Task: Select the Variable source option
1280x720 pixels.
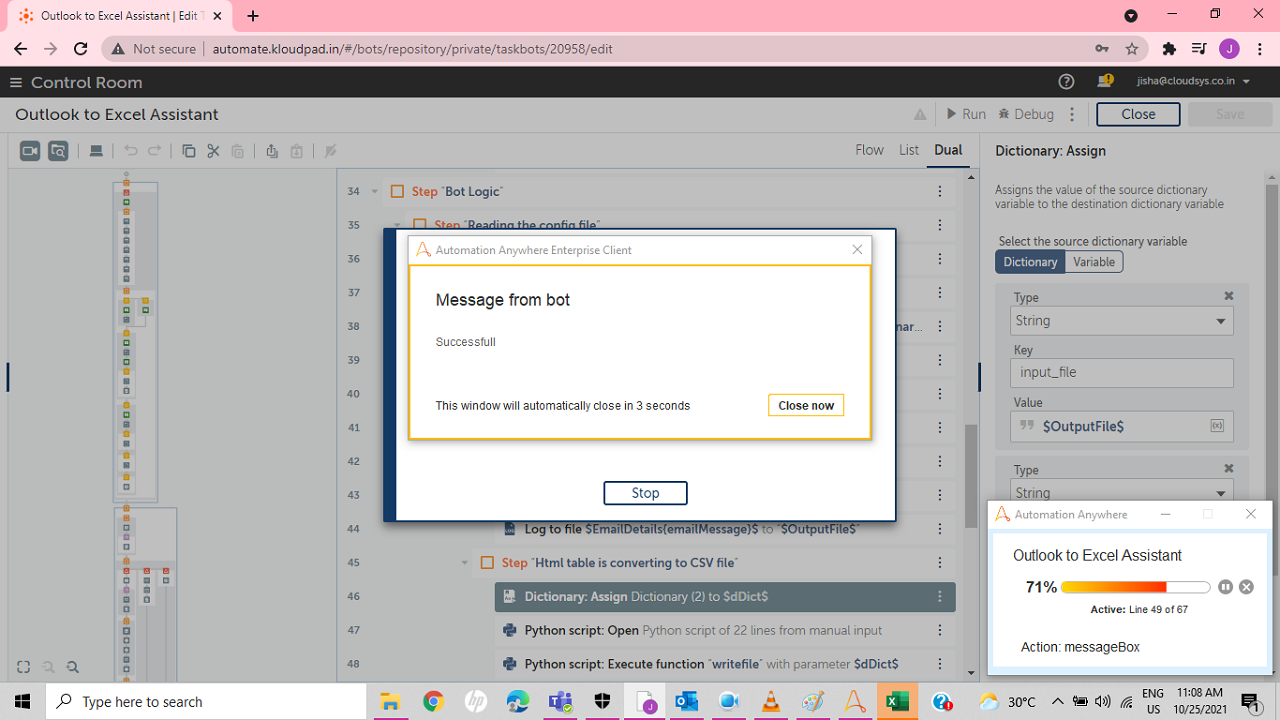Action: (1094, 262)
